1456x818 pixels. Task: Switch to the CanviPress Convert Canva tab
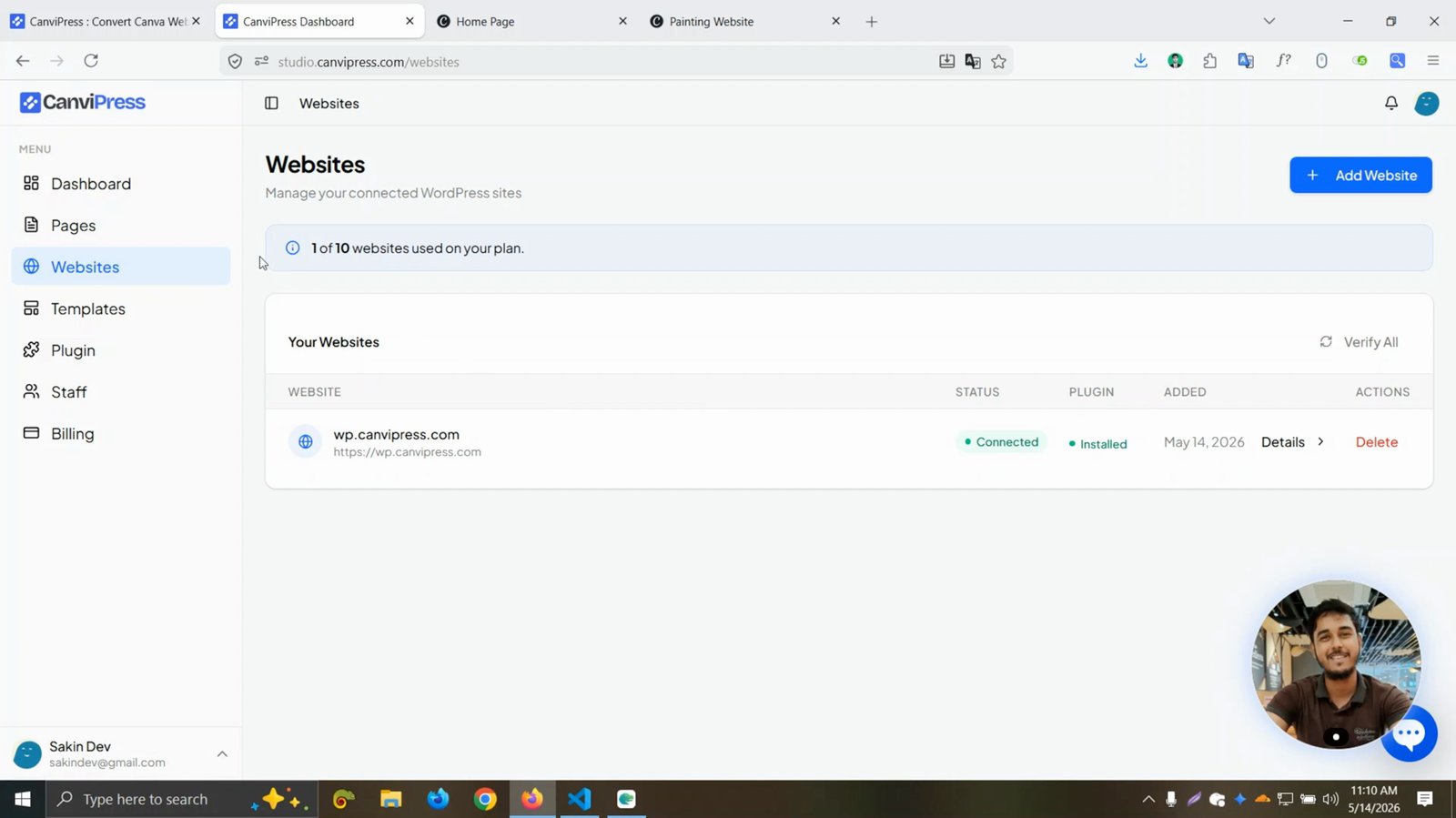(106, 21)
